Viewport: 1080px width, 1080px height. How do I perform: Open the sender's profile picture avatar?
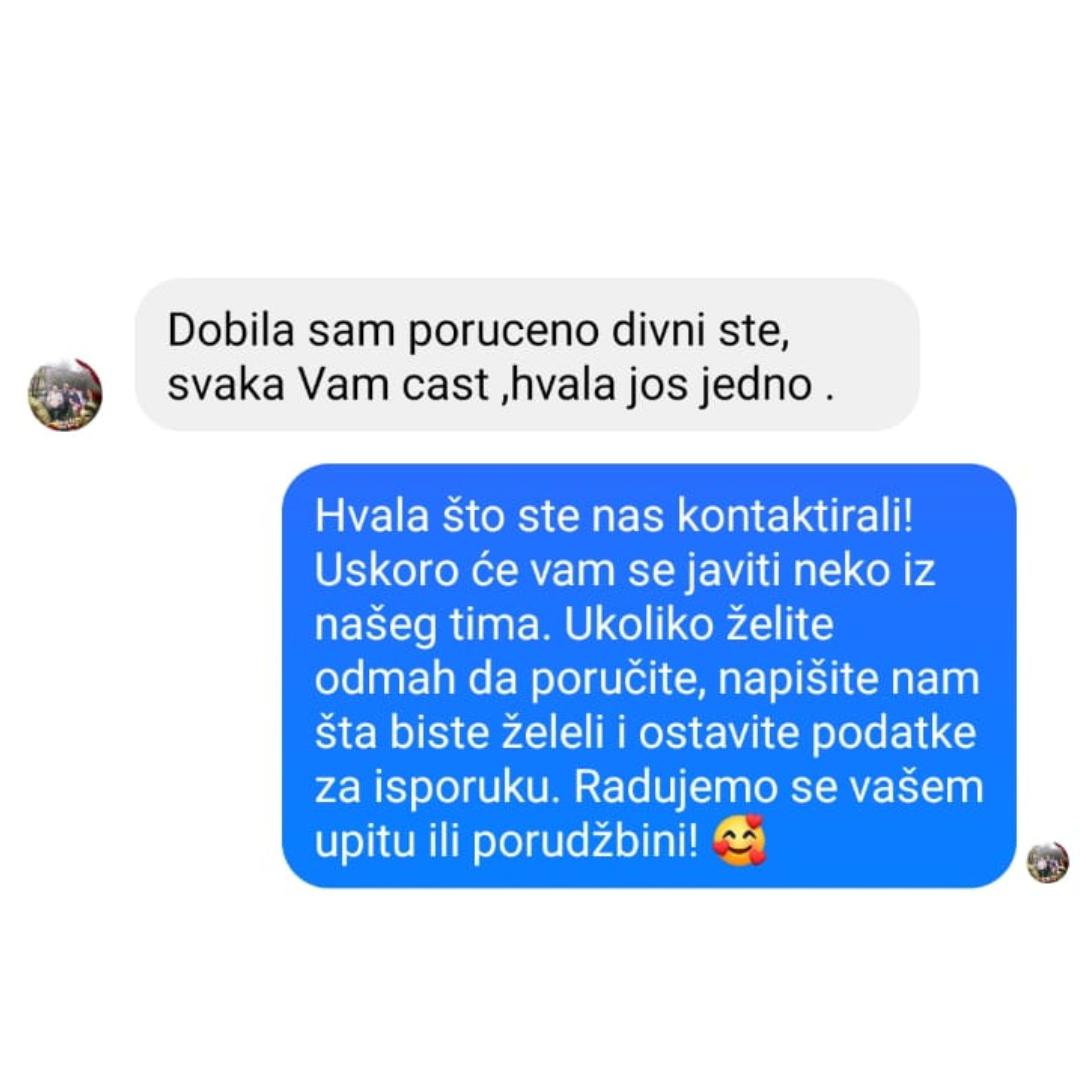click(65, 395)
